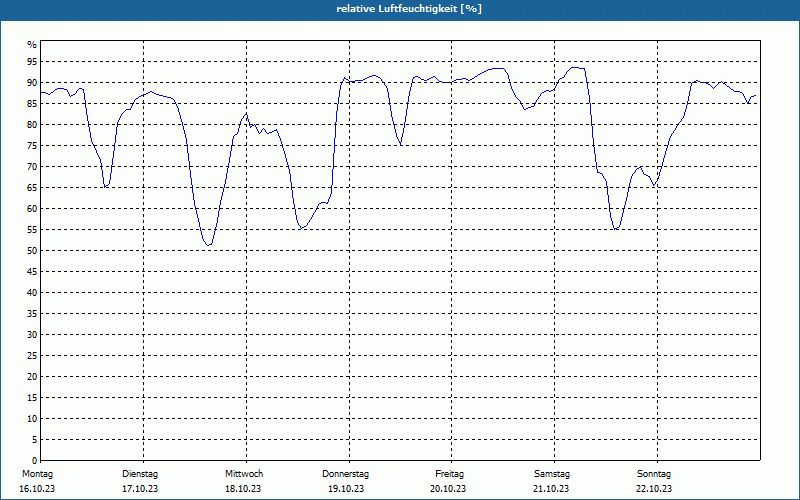Image resolution: width=800 pixels, height=500 pixels.
Task: Select the 'Mittwoch' day label
Action: pos(244,474)
